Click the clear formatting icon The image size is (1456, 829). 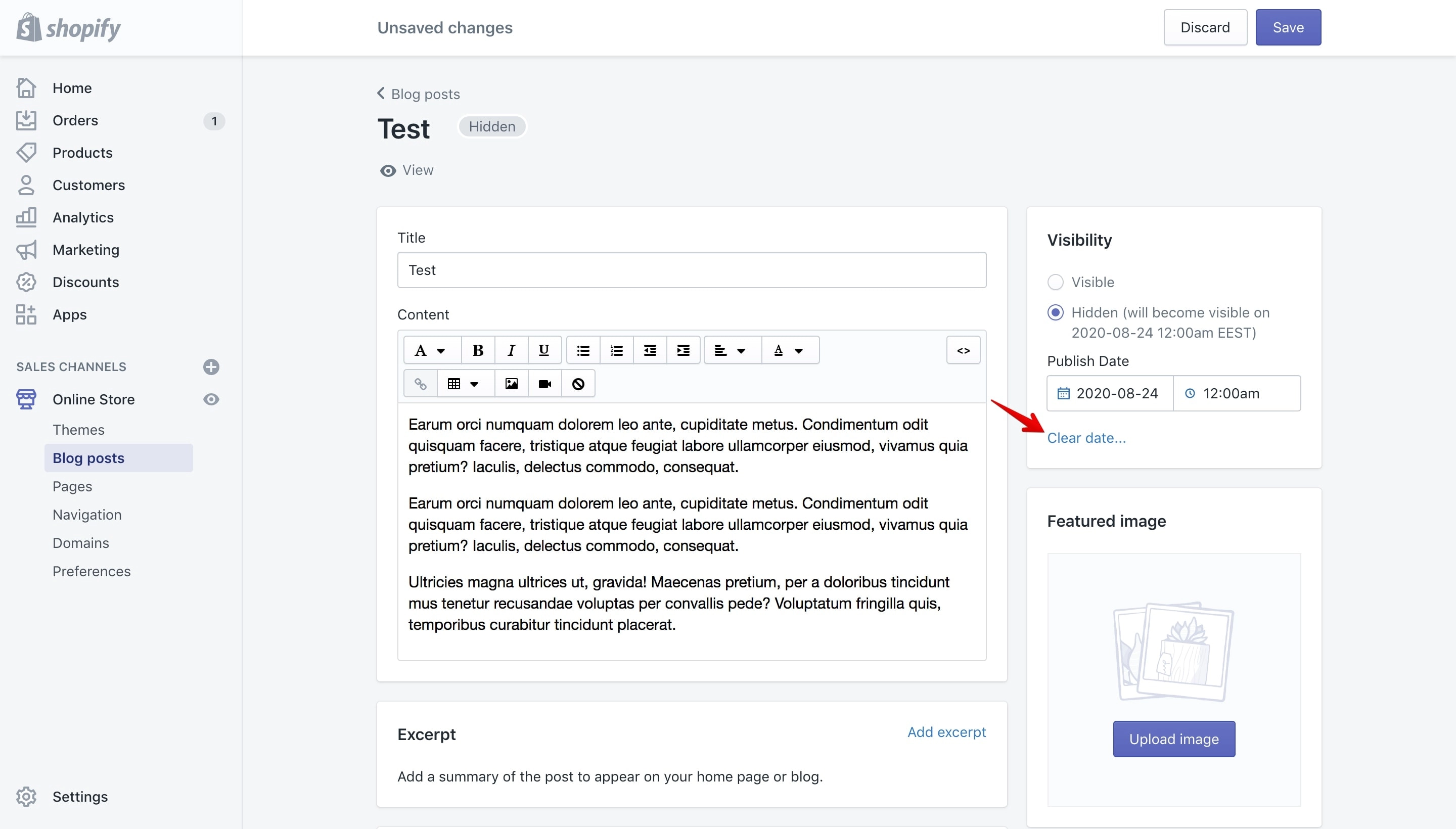coord(578,384)
